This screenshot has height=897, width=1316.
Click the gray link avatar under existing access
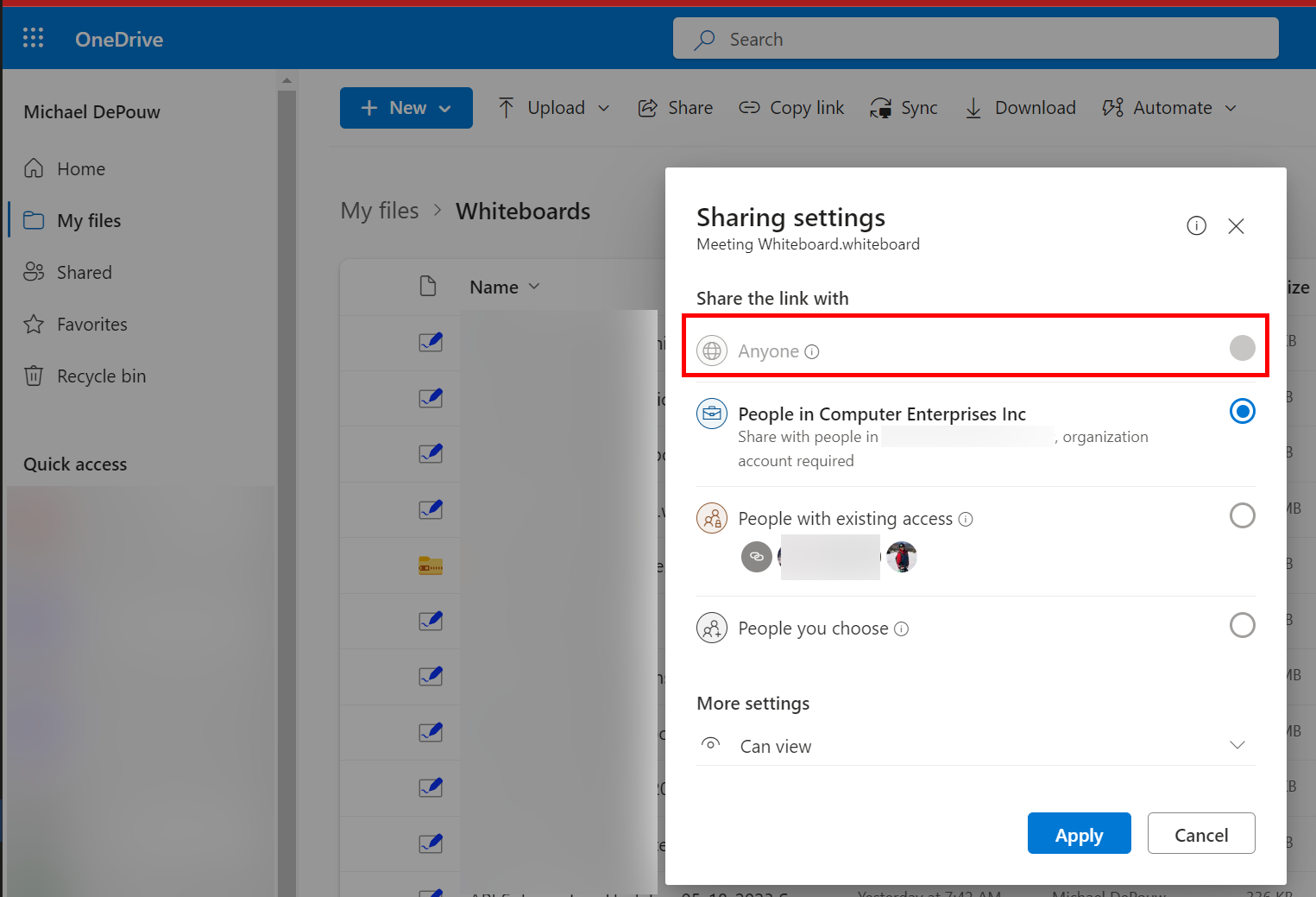(x=757, y=557)
